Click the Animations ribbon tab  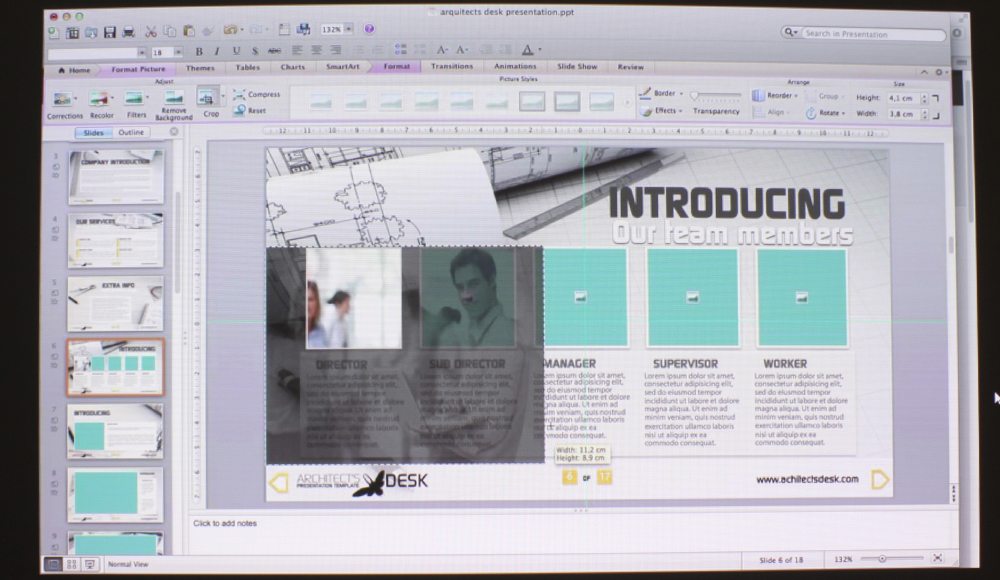(515, 66)
